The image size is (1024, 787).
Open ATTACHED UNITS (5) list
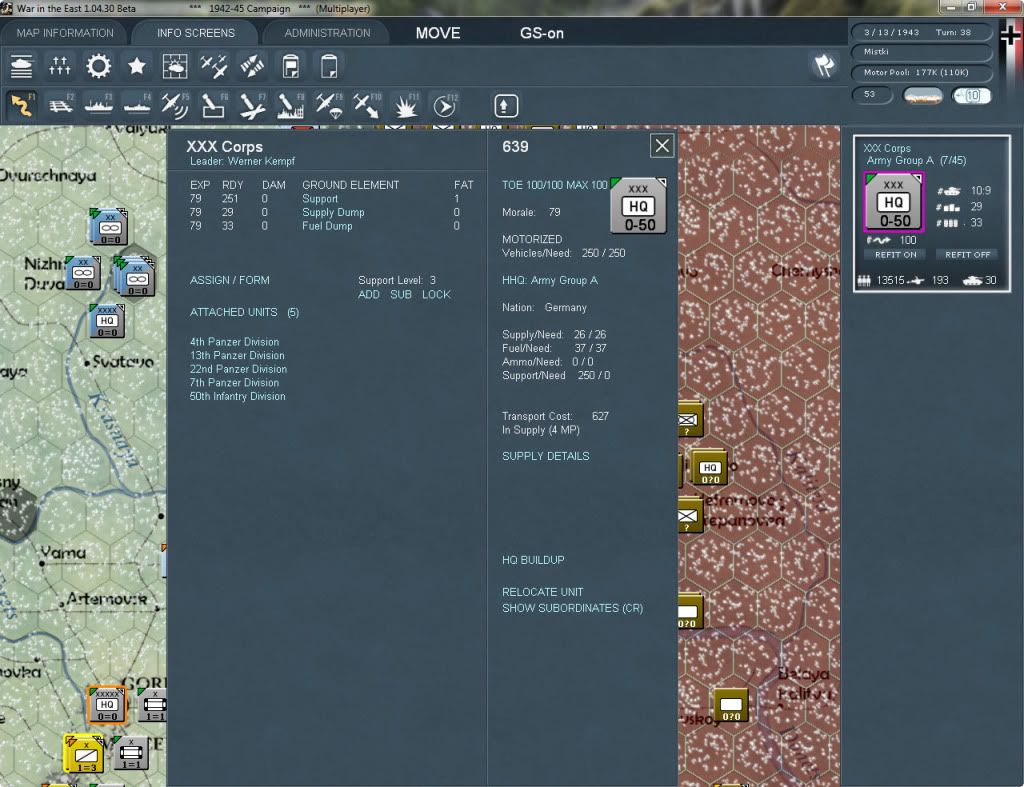coord(244,312)
